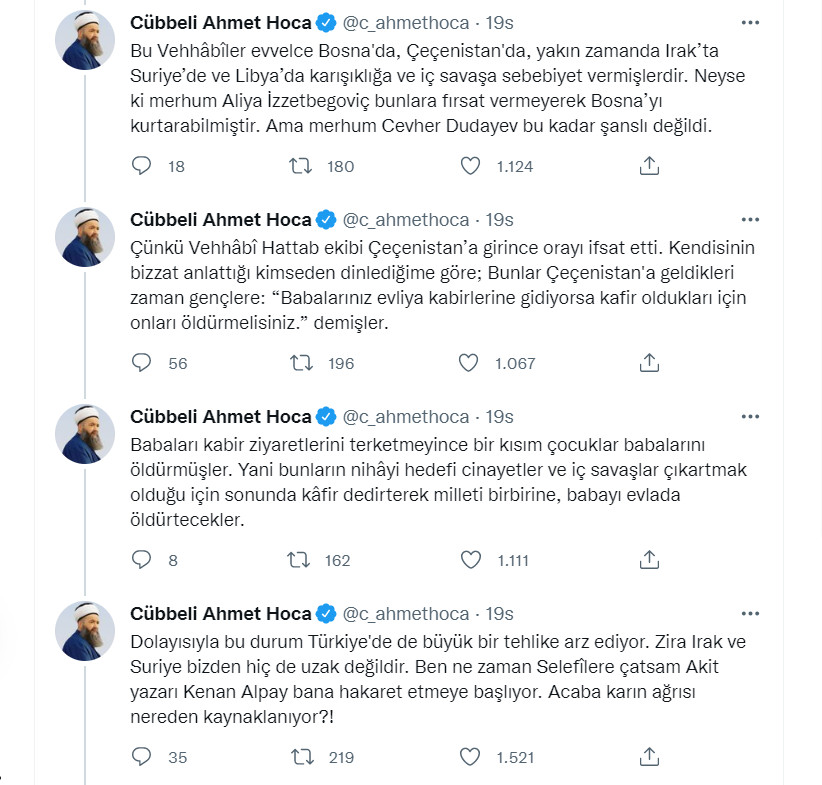Screen dimensions: 822x785
Task: Like the tweet with 1.521 likes
Action: 470,757
